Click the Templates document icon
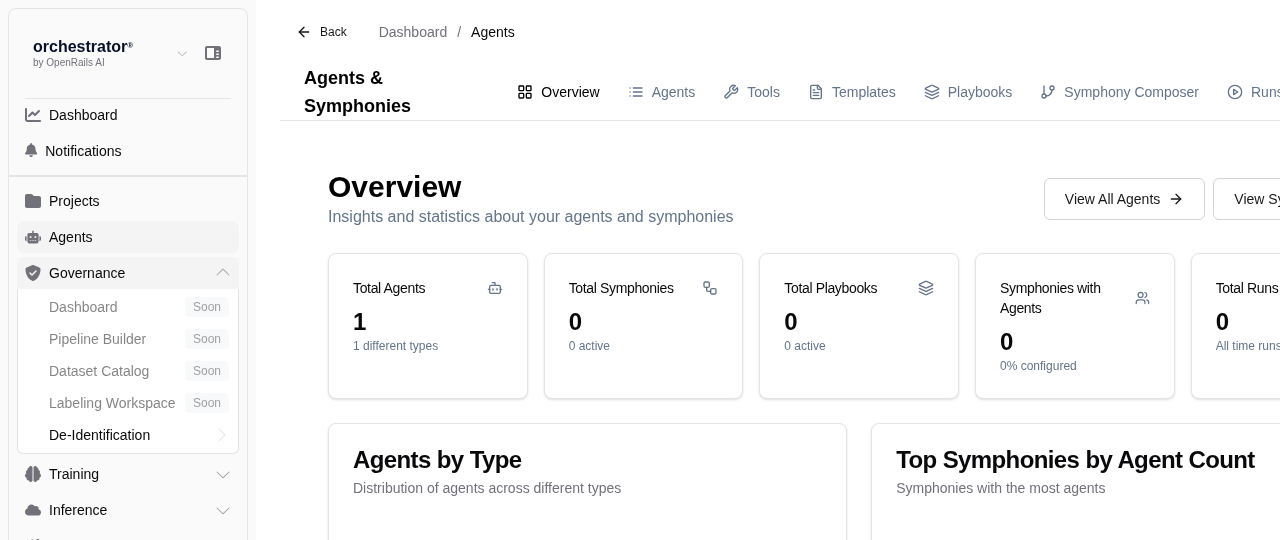Image resolution: width=1280 pixels, height=540 pixels. click(816, 92)
